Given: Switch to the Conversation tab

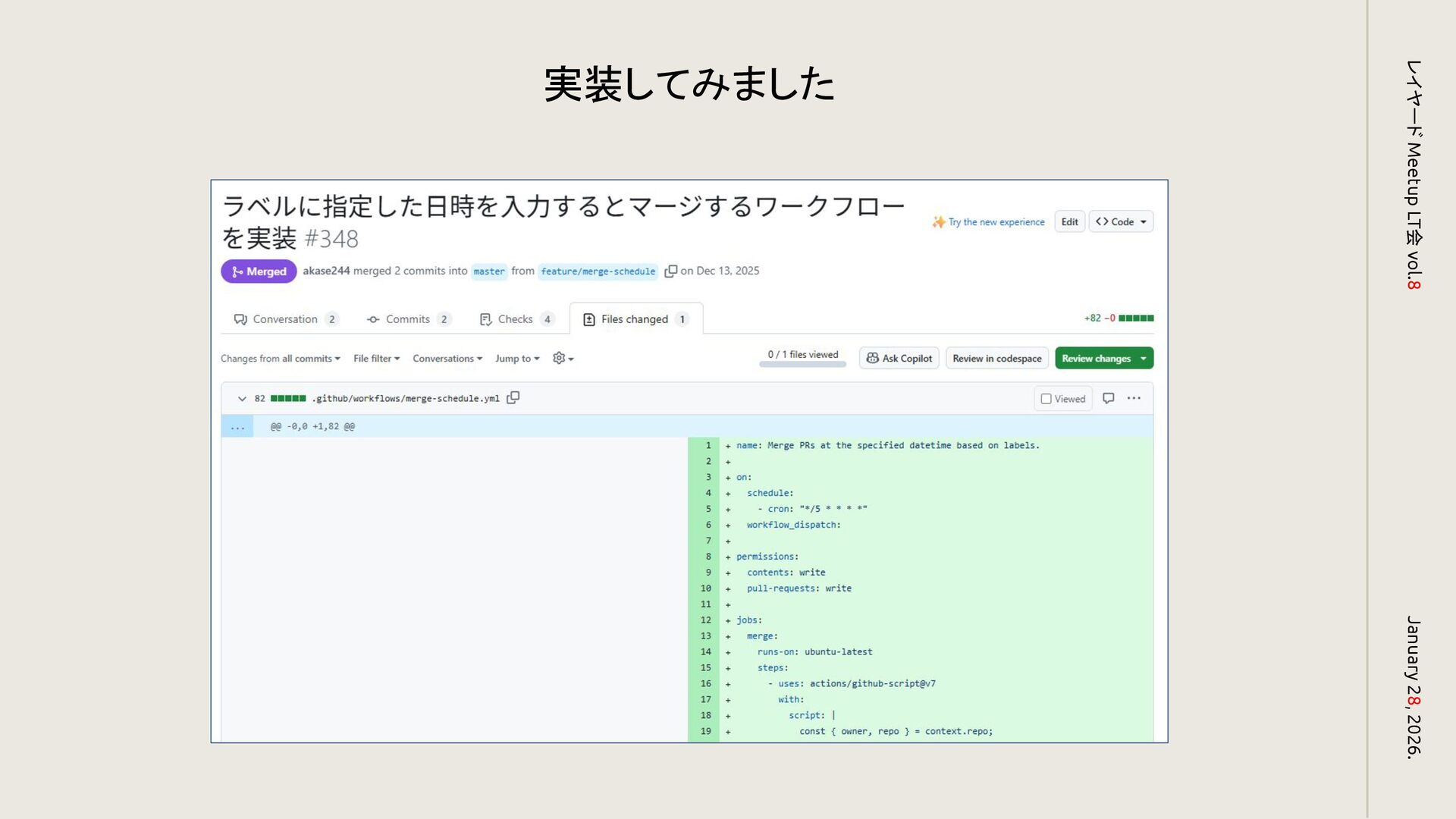Looking at the screenshot, I should pos(284,319).
